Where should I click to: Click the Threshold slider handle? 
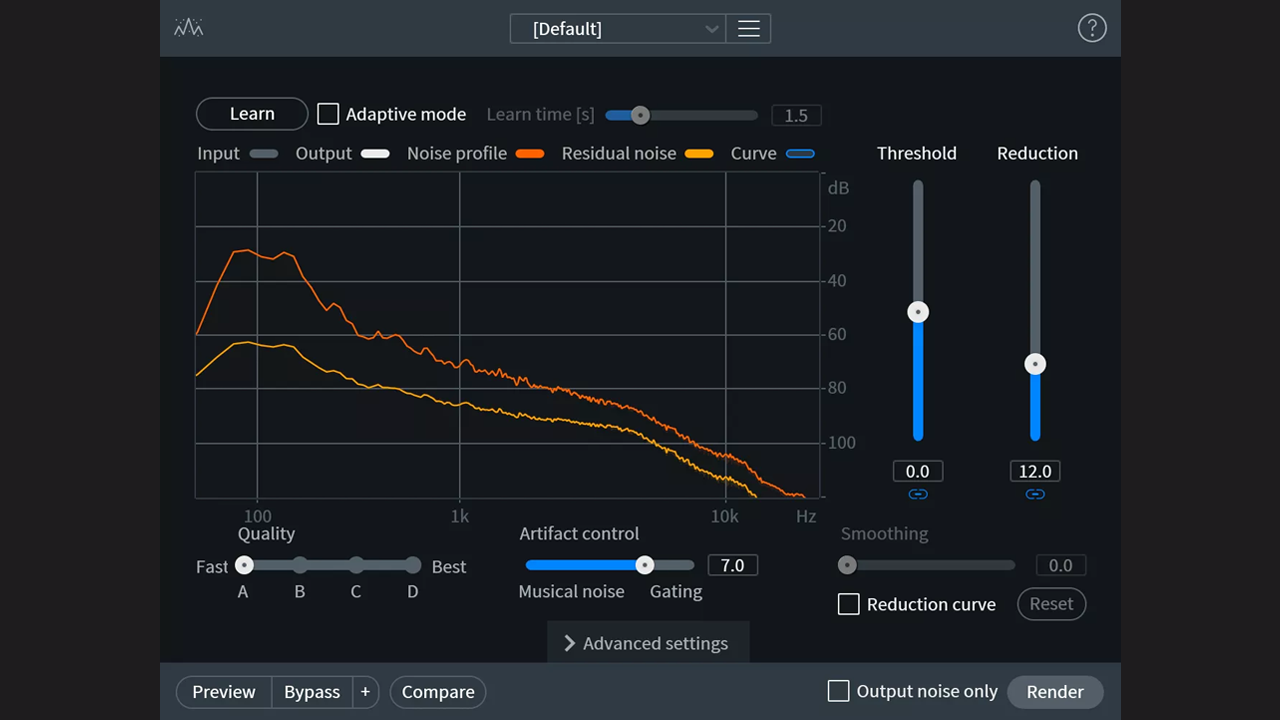(918, 312)
